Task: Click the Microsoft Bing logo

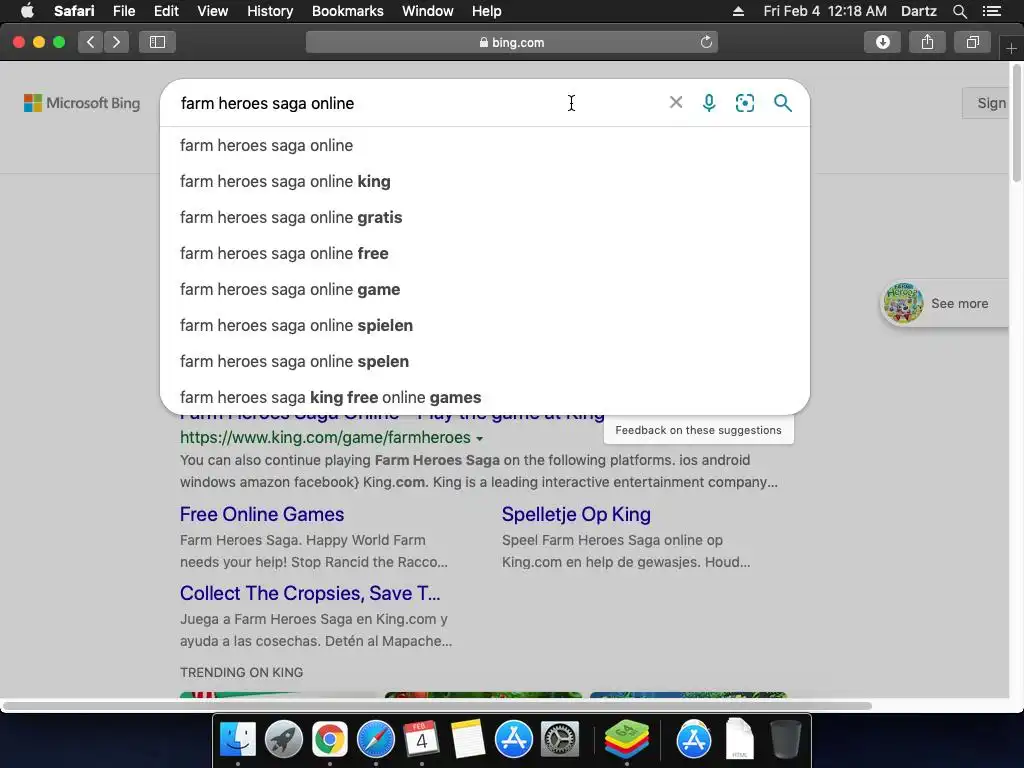Action: click(x=82, y=103)
